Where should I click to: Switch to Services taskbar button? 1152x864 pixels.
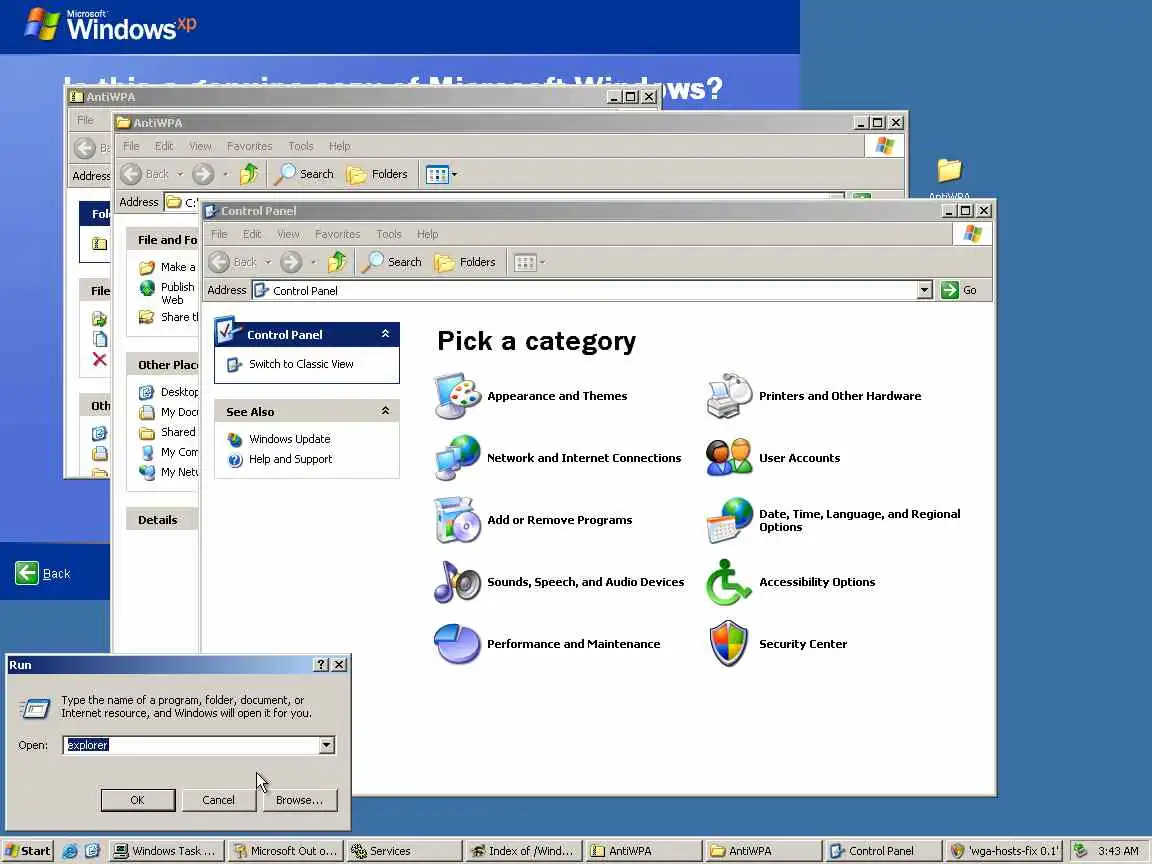coord(403,851)
